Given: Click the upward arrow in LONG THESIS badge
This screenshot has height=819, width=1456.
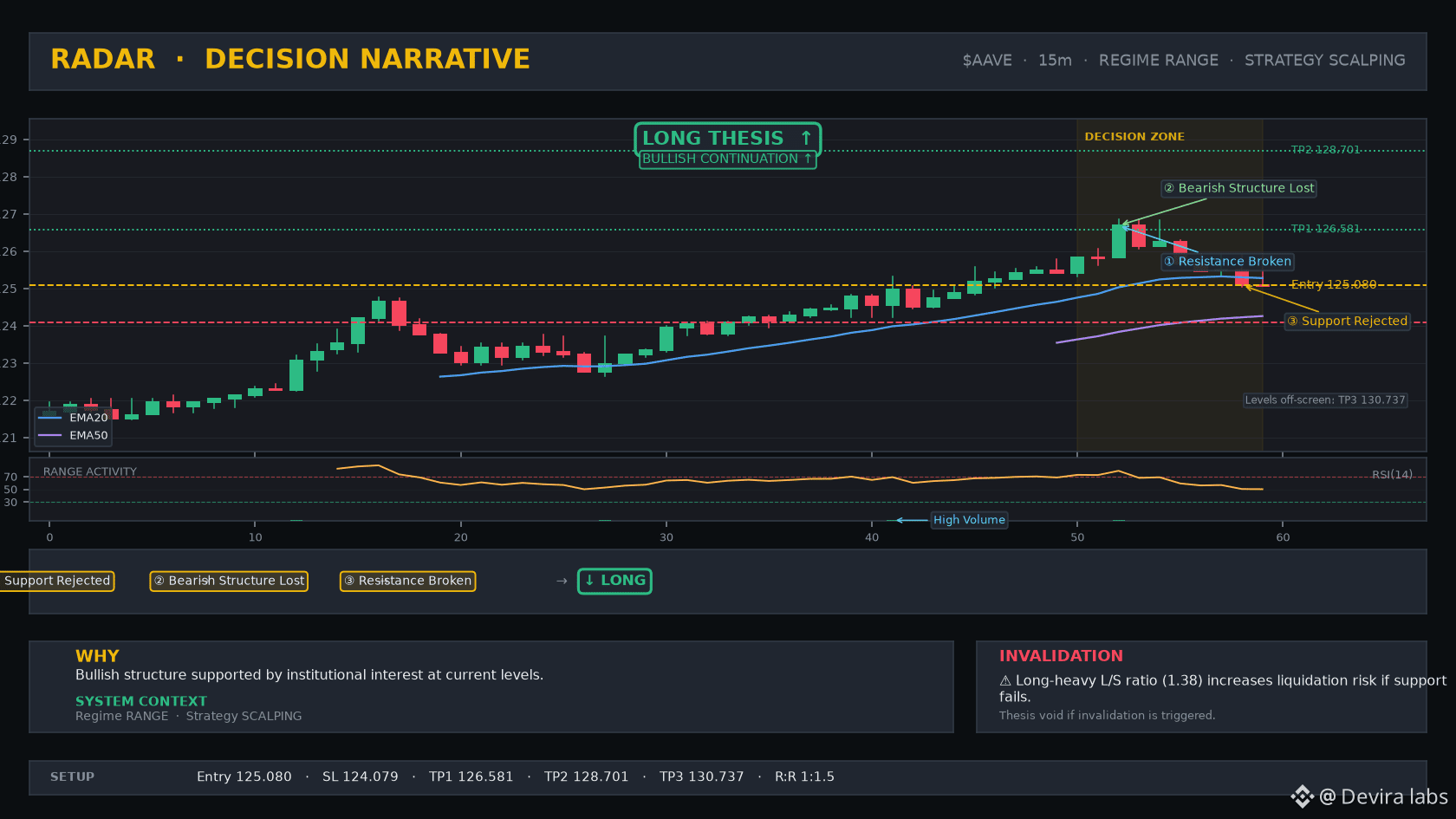Looking at the screenshot, I should tap(806, 138).
